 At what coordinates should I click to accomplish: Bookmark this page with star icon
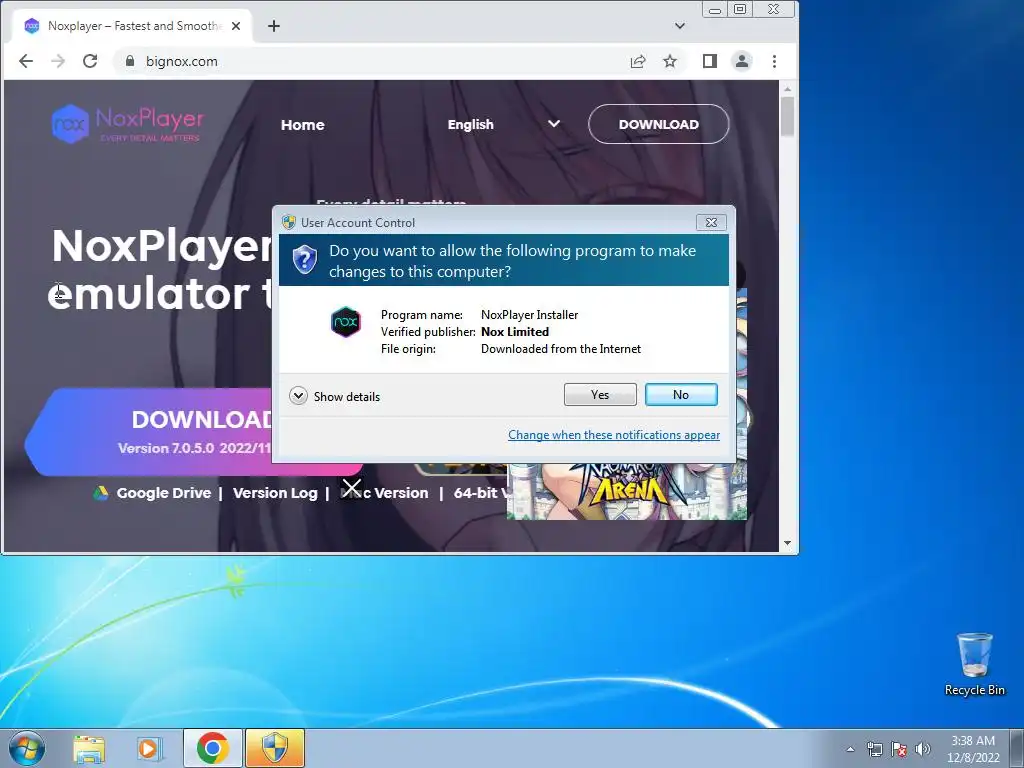tap(670, 61)
